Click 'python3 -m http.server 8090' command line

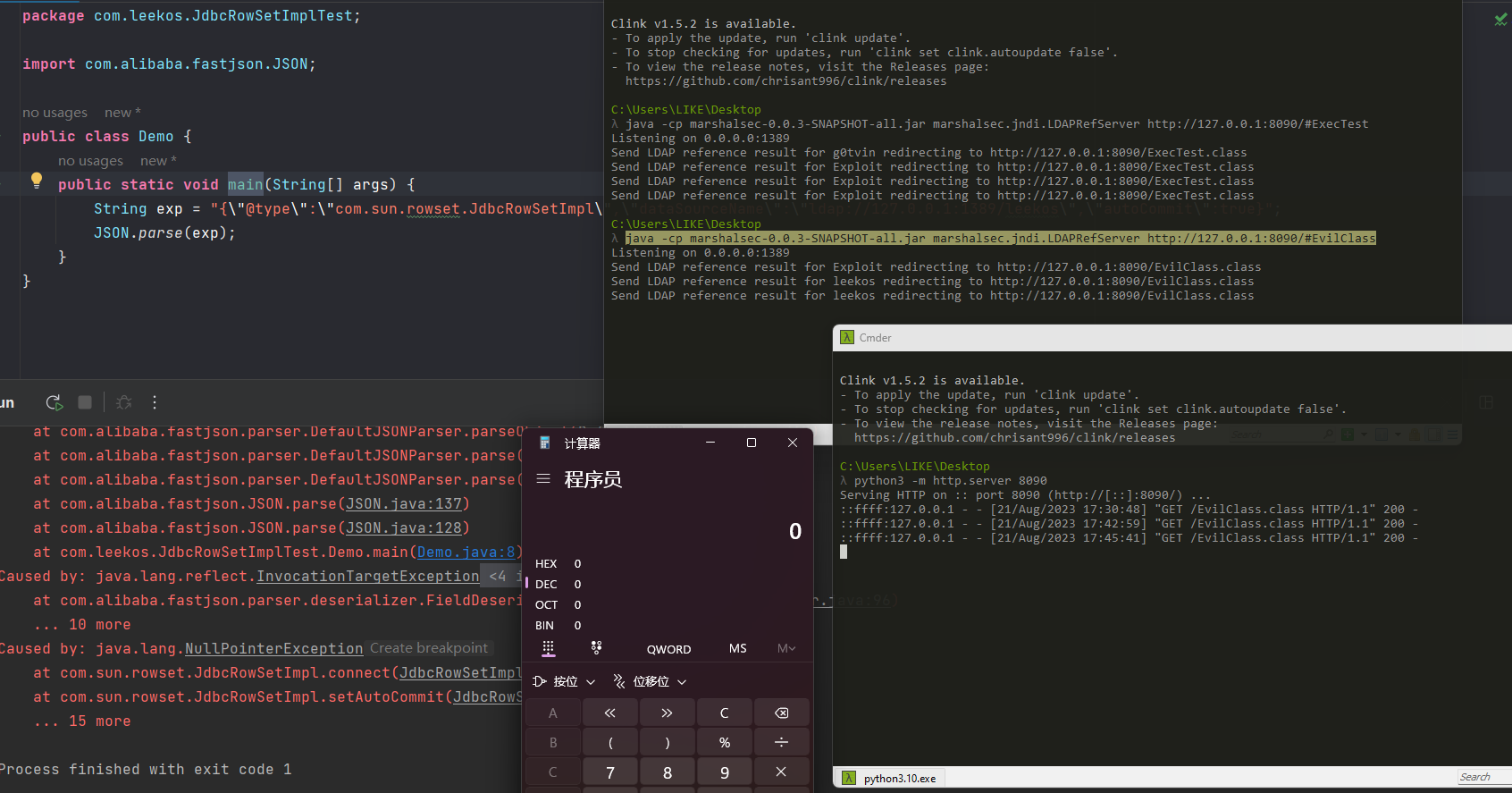951,481
